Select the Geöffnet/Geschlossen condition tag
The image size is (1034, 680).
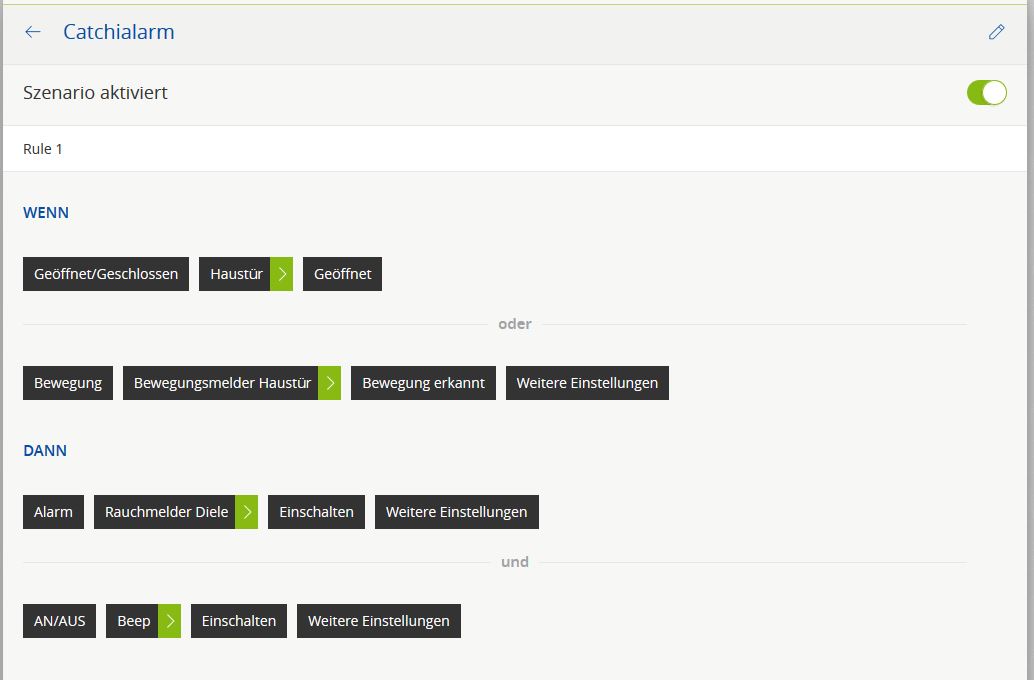click(106, 274)
